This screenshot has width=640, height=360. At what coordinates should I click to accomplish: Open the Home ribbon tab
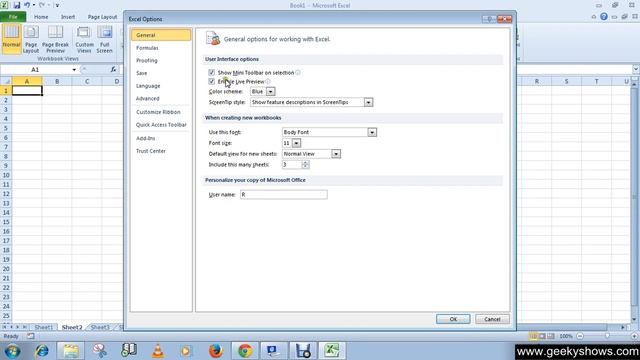point(41,17)
